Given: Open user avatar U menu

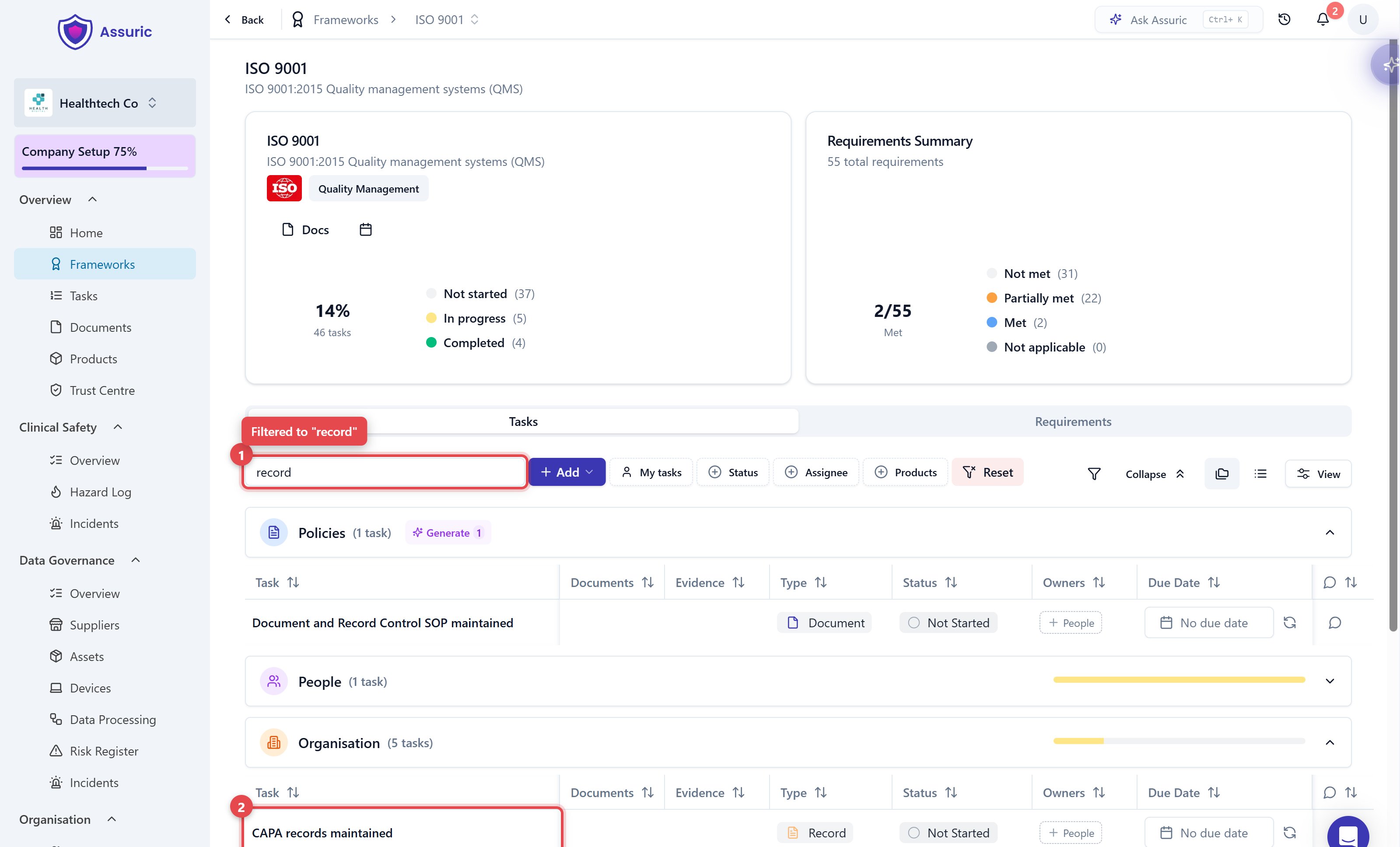Looking at the screenshot, I should 1362,19.
